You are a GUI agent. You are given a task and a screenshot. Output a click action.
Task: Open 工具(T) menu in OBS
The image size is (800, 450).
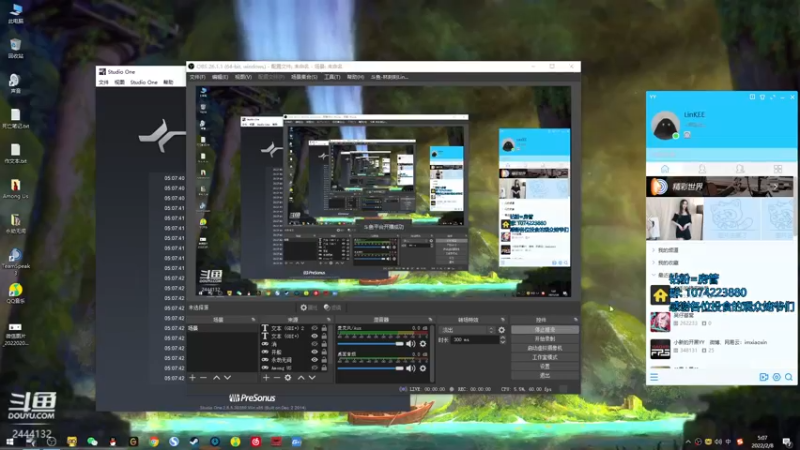tap(332, 77)
